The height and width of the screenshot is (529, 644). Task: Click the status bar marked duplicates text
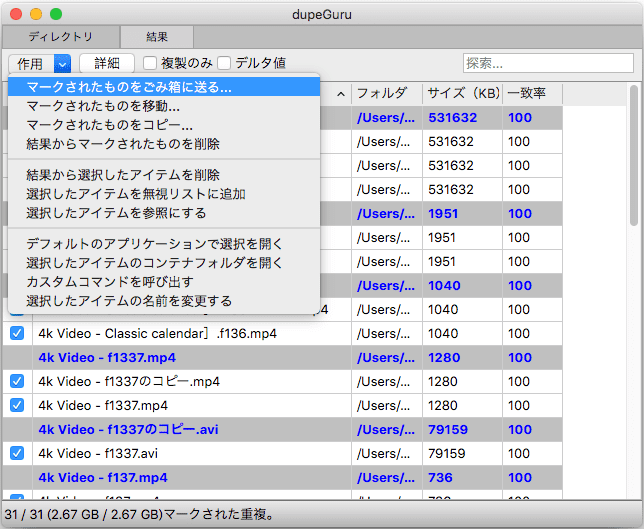[x=140, y=514]
